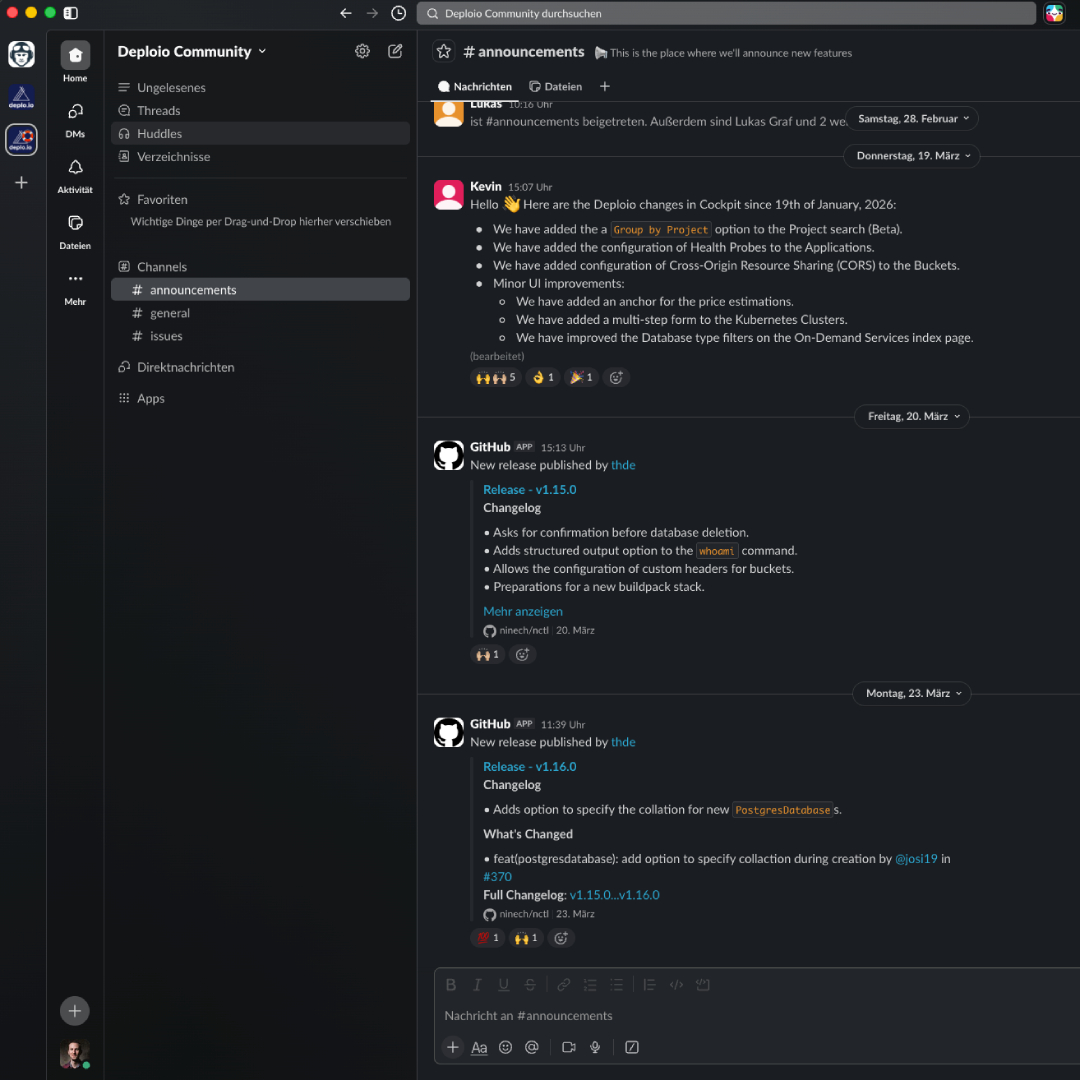Toggle raised hands reaction on v1.15.0
The height and width of the screenshot is (1080, 1080).
point(488,654)
